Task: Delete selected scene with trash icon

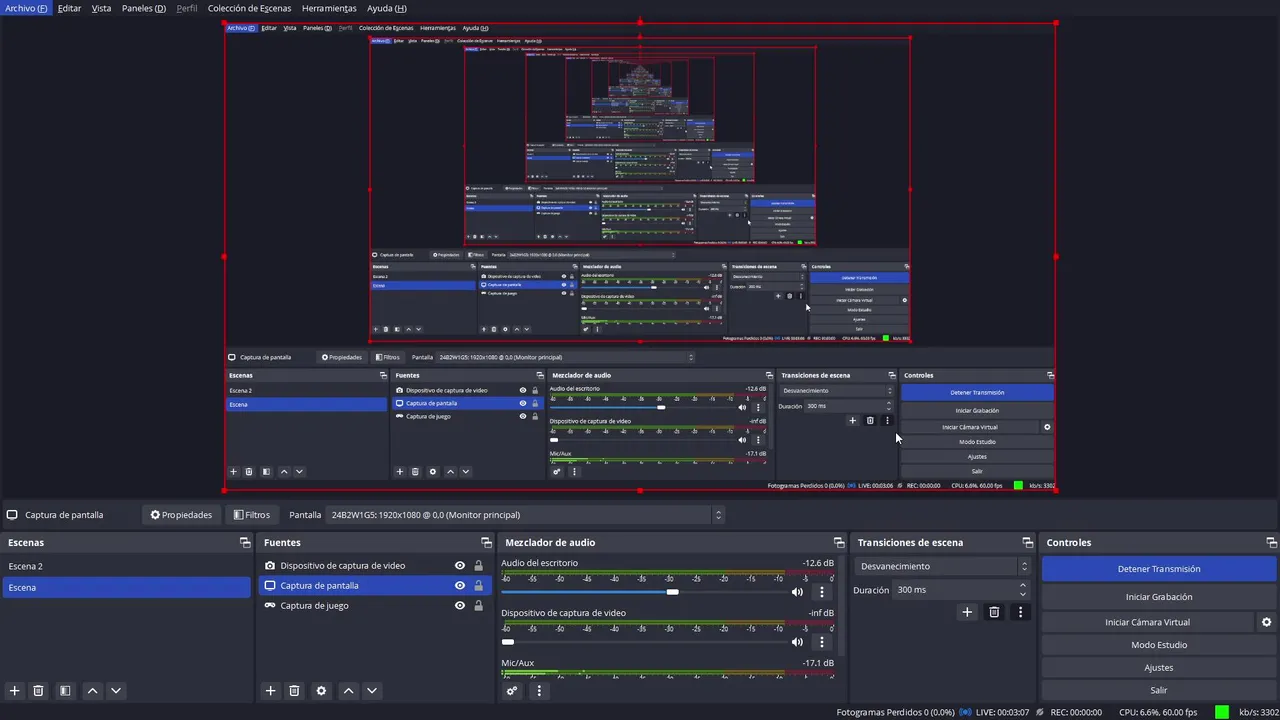Action: coord(38,691)
